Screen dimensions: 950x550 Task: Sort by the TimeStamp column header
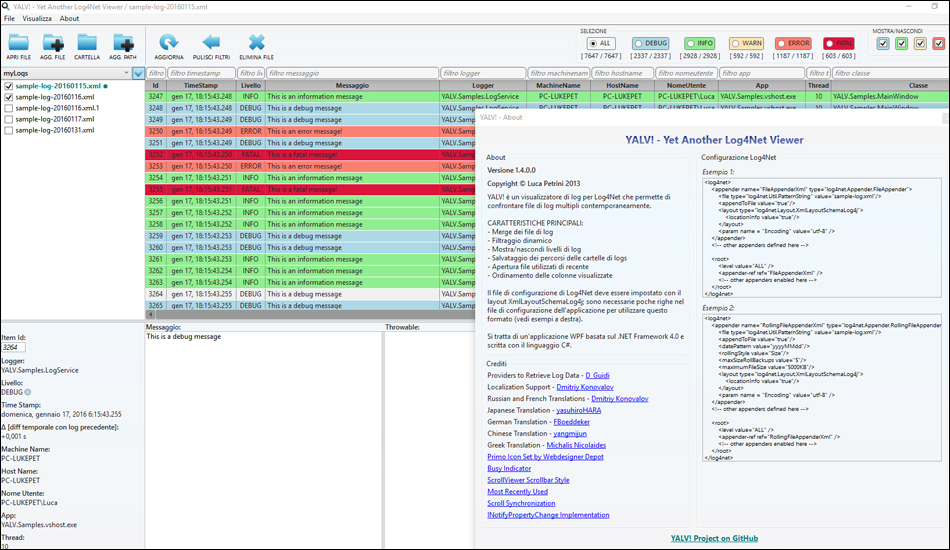(201, 85)
